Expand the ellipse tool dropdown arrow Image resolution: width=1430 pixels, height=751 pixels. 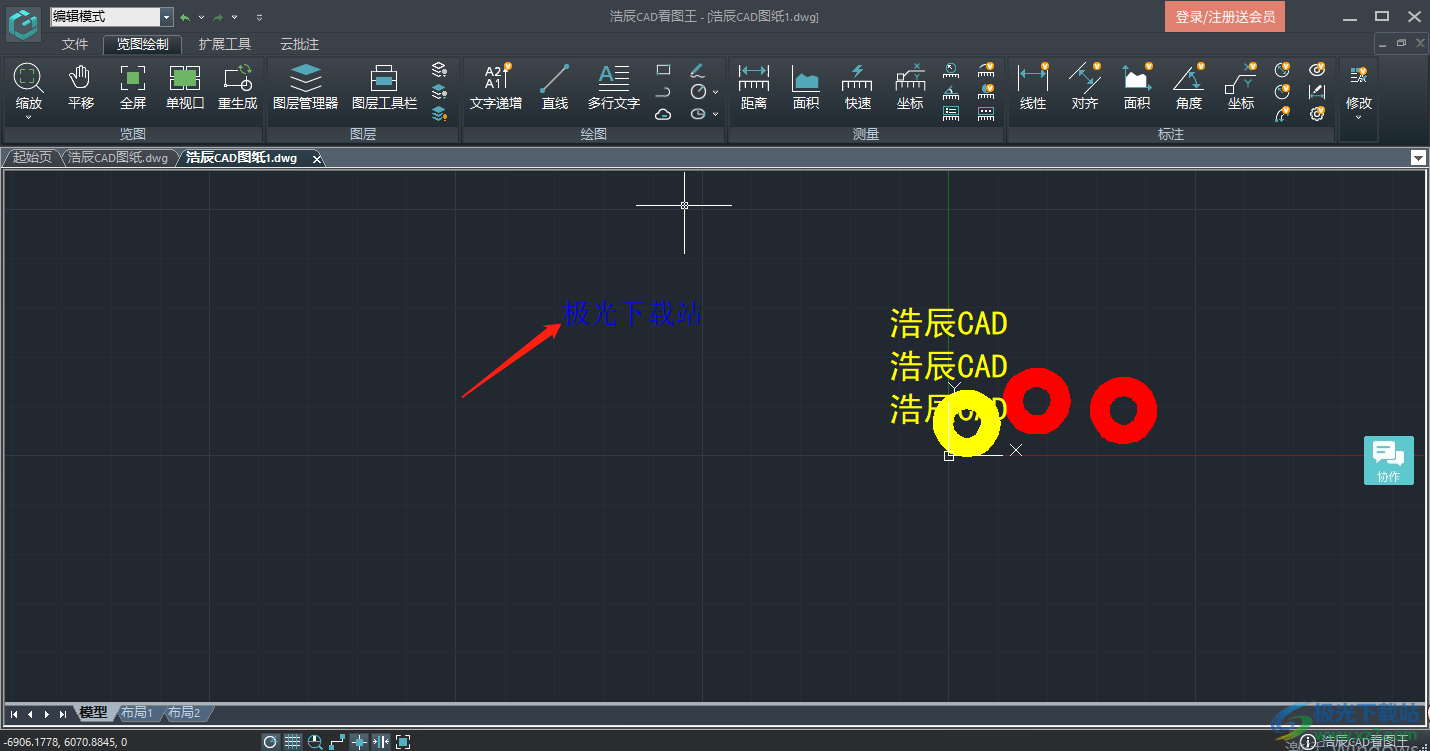(x=715, y=114)
